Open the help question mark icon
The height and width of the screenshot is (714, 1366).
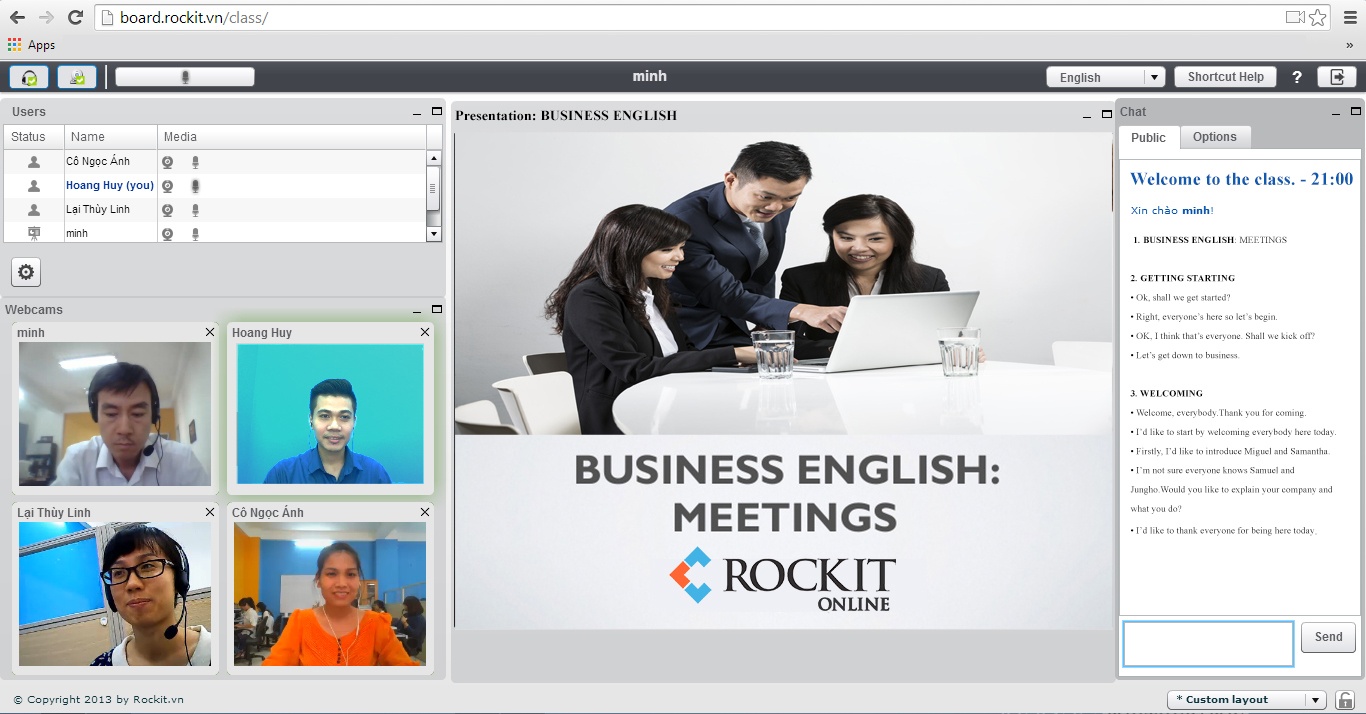1297,77
